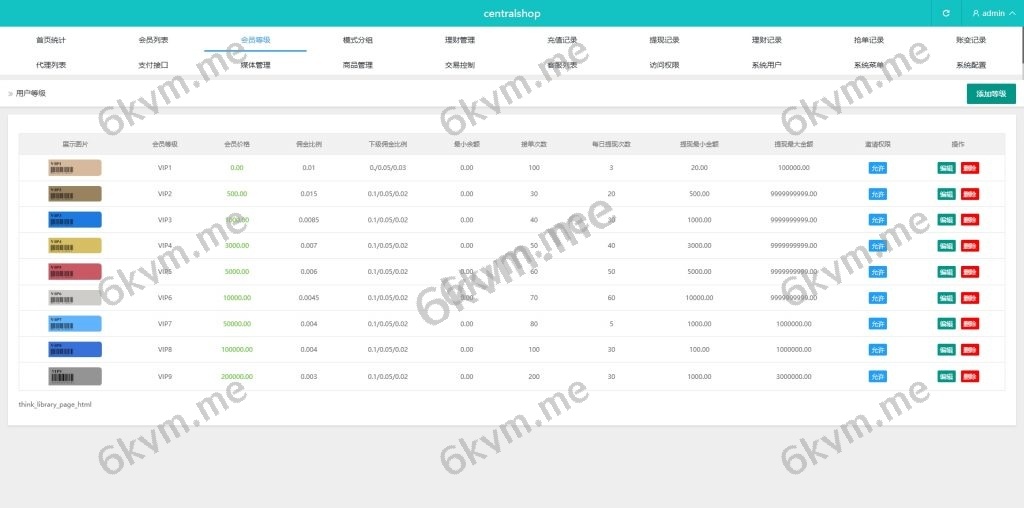
Task: Edit the VIP2 level
Action: pos(946,194)
